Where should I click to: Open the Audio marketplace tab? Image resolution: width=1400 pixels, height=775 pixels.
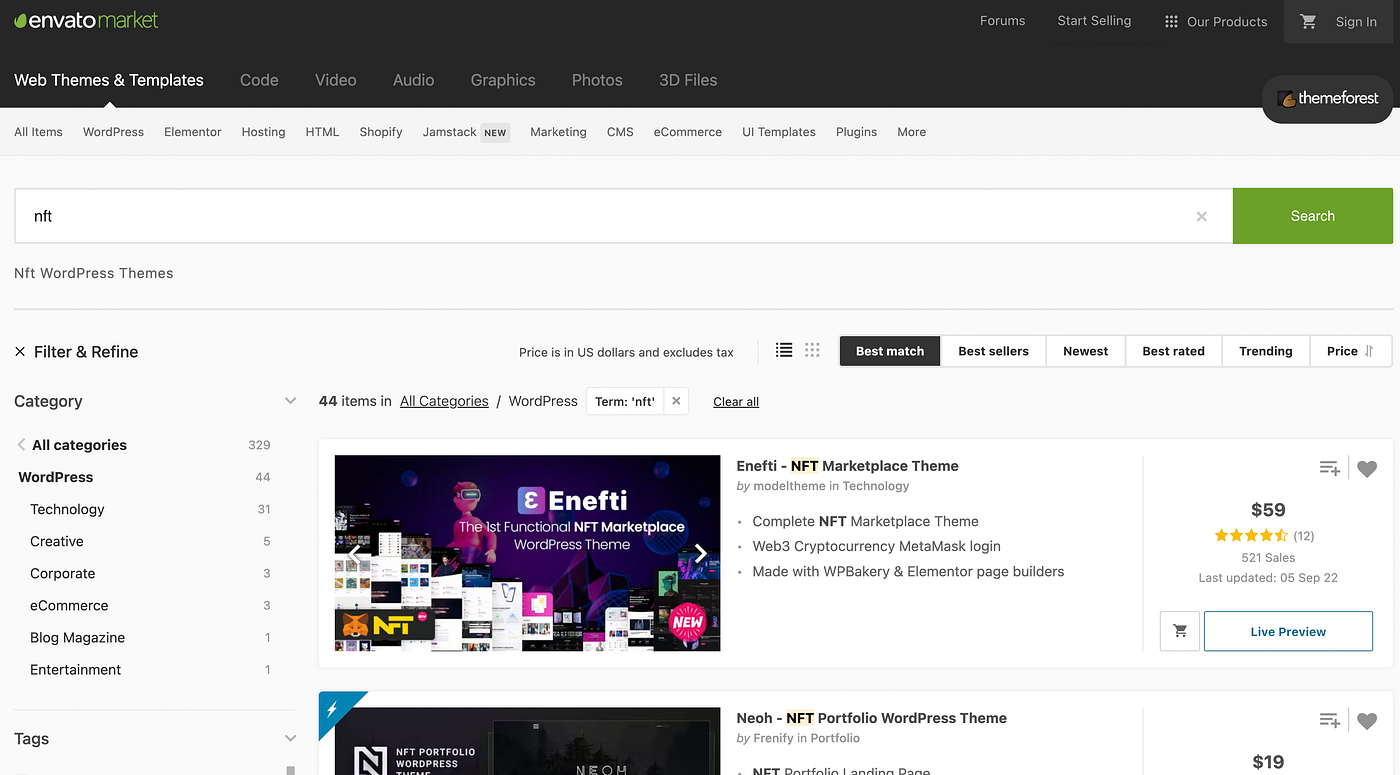[413, 80]
